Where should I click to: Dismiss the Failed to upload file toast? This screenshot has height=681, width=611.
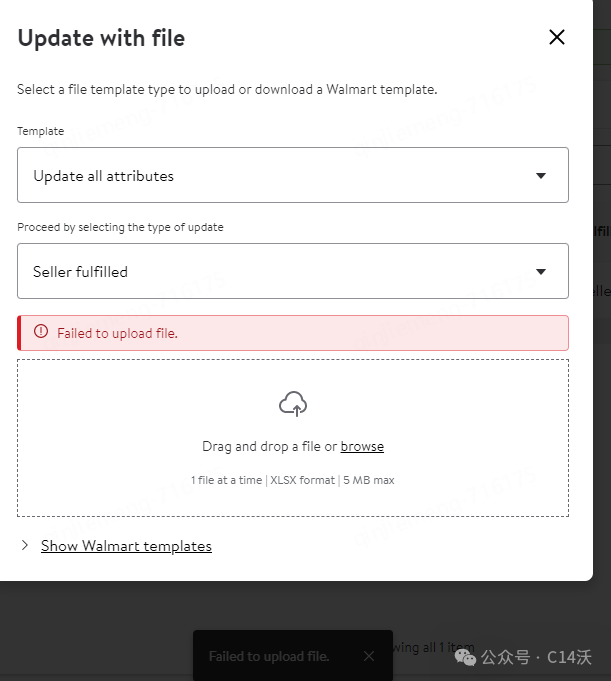369,656
